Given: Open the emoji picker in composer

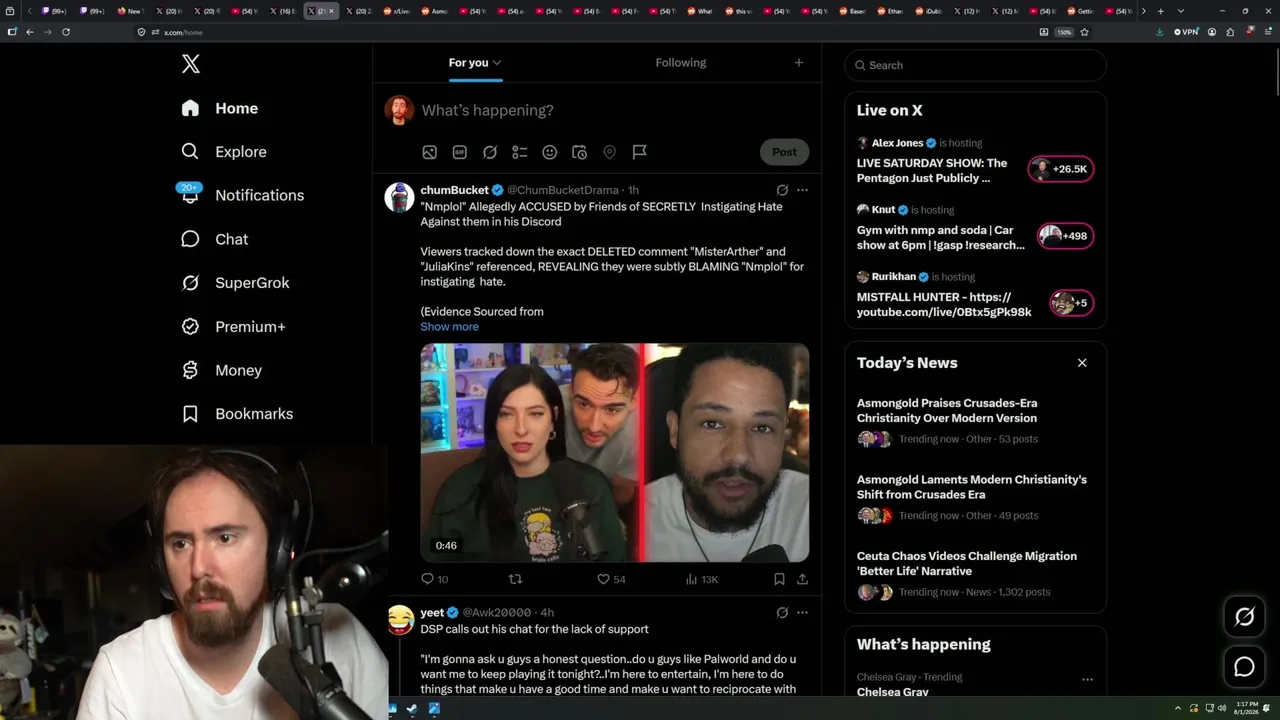Looking at the screenshot, I should tap(550, 152).
